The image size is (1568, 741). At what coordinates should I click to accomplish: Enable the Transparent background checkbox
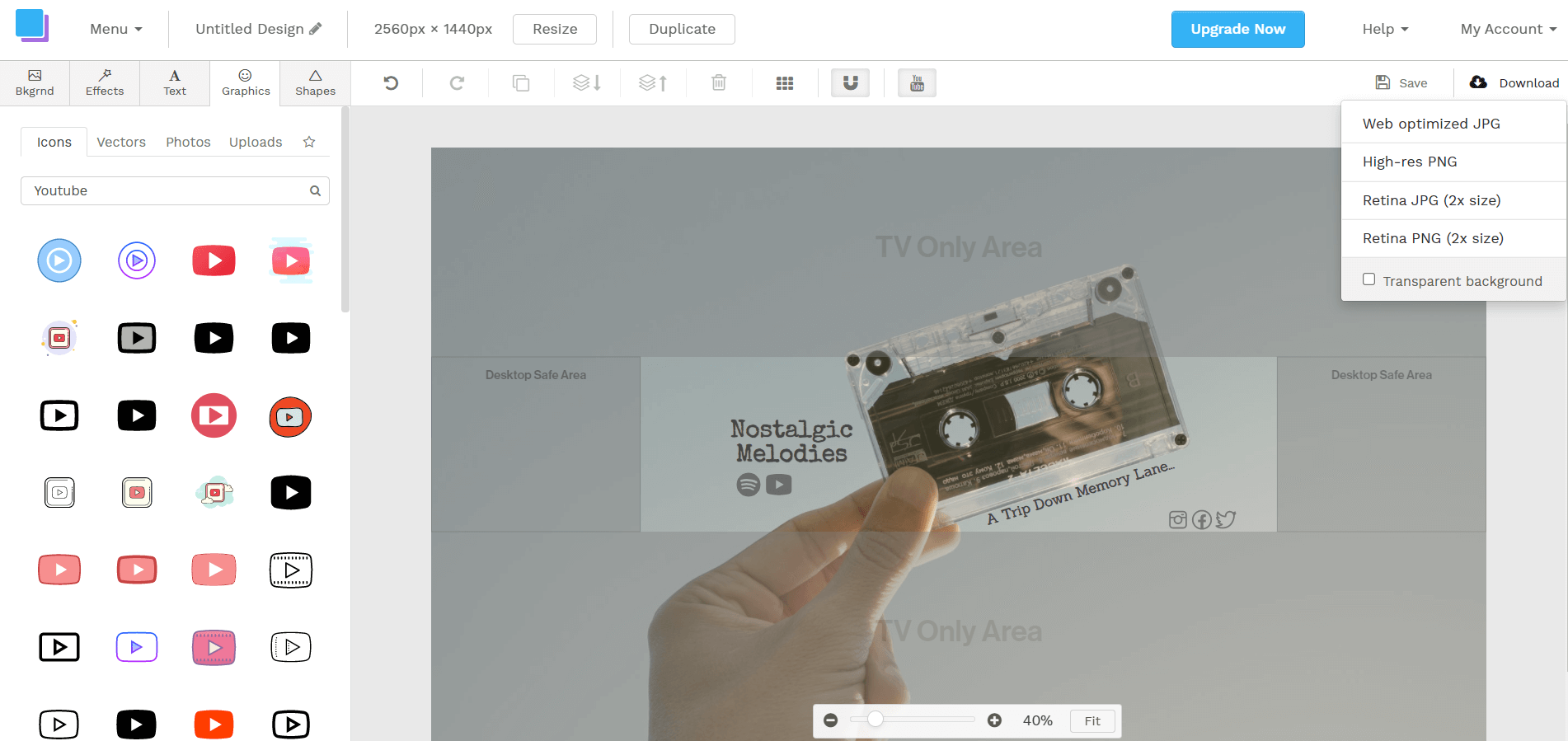point(1368,279)
